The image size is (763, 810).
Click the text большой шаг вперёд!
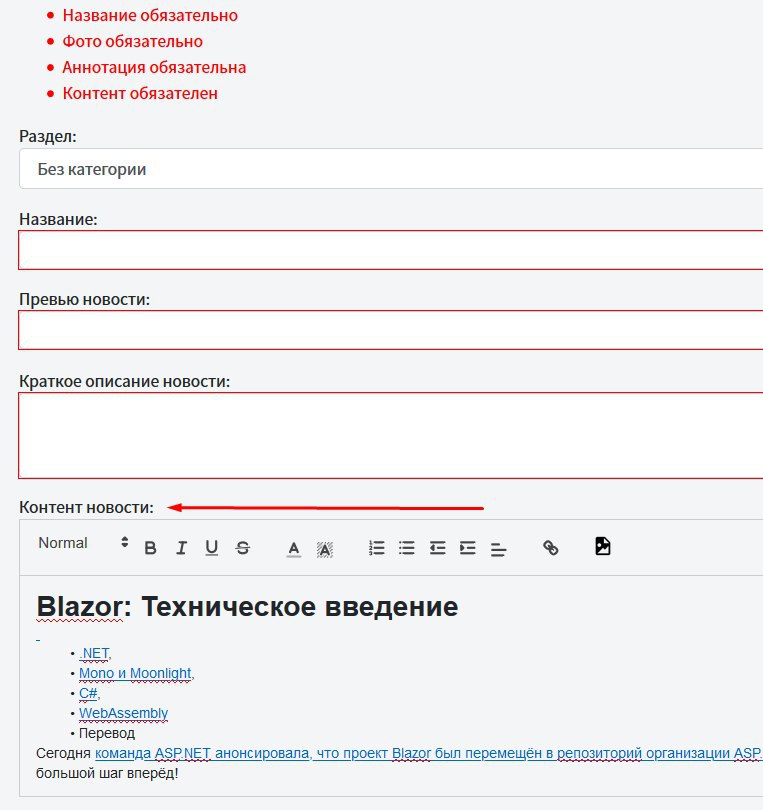(x=107, y=773)
